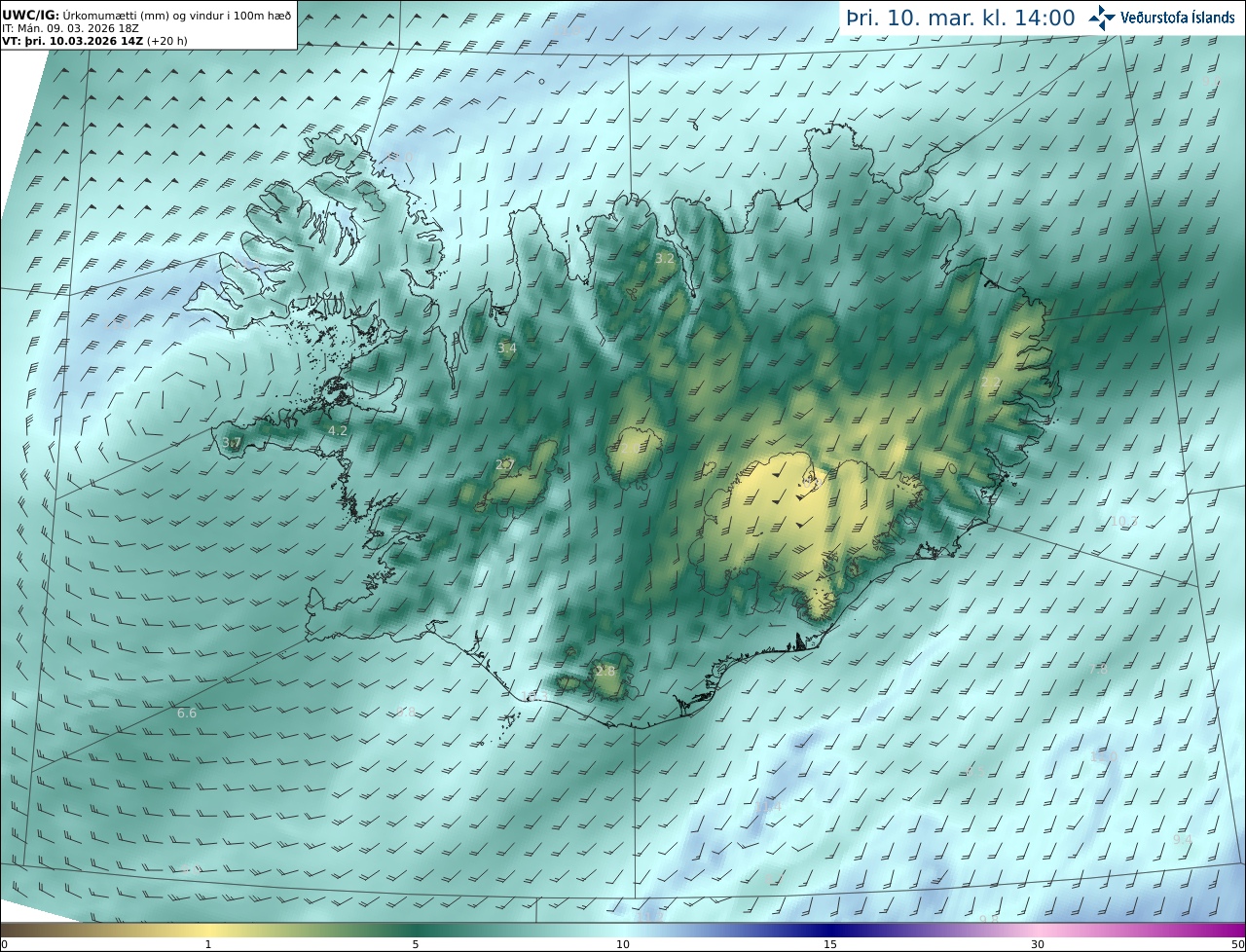Click the Veðurstofa Íslands logo
1246x952 pixels.
click(x=1161, y=17)
